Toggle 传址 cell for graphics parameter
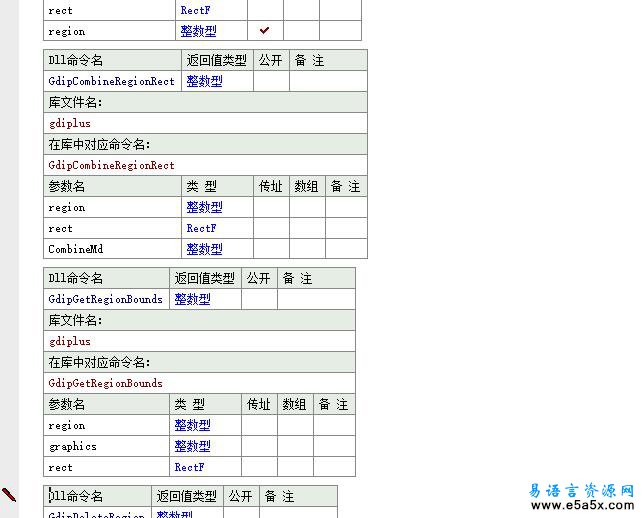 [260, 446]
